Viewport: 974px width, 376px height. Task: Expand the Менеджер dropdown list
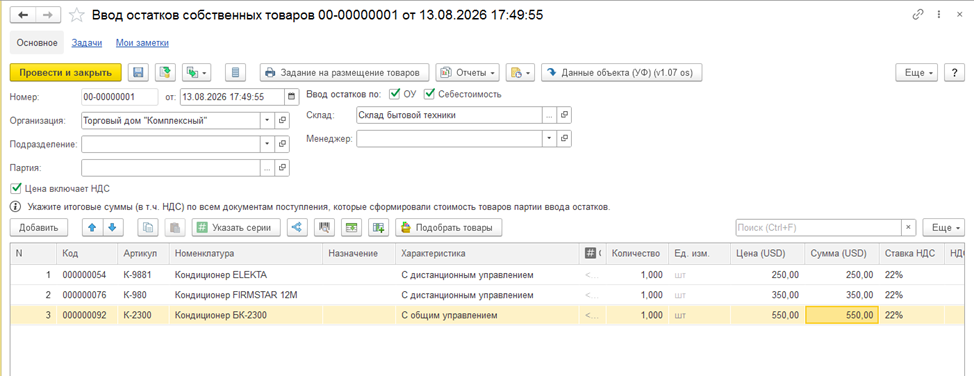pos(548,139)
